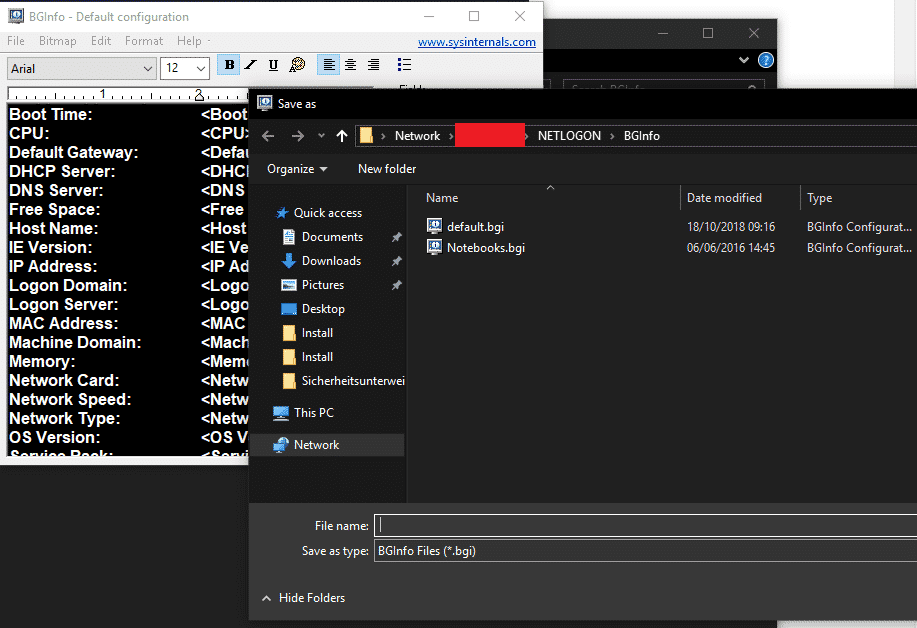Click the Downloads pin icon
The image size is (917, 628).
click(397, 261)
